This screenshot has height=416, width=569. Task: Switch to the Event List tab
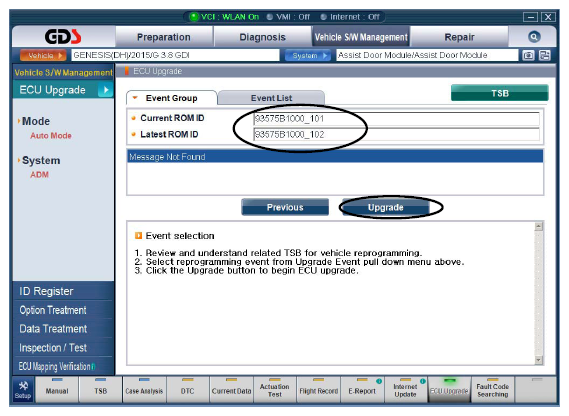tap(271, 98)
